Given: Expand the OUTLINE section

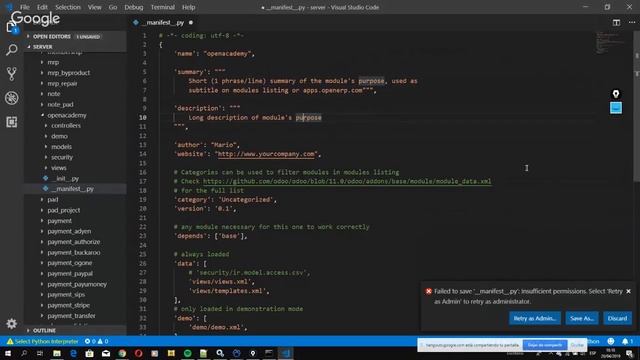Looking at the screenshot, I should [76, 330].
